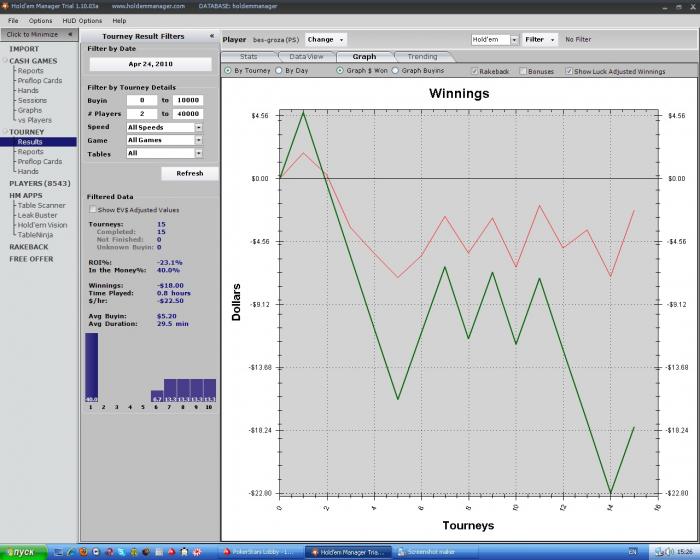Open the Speed dropdown
Viewport: 700px width, 560px height.
[x=198, y=128]
